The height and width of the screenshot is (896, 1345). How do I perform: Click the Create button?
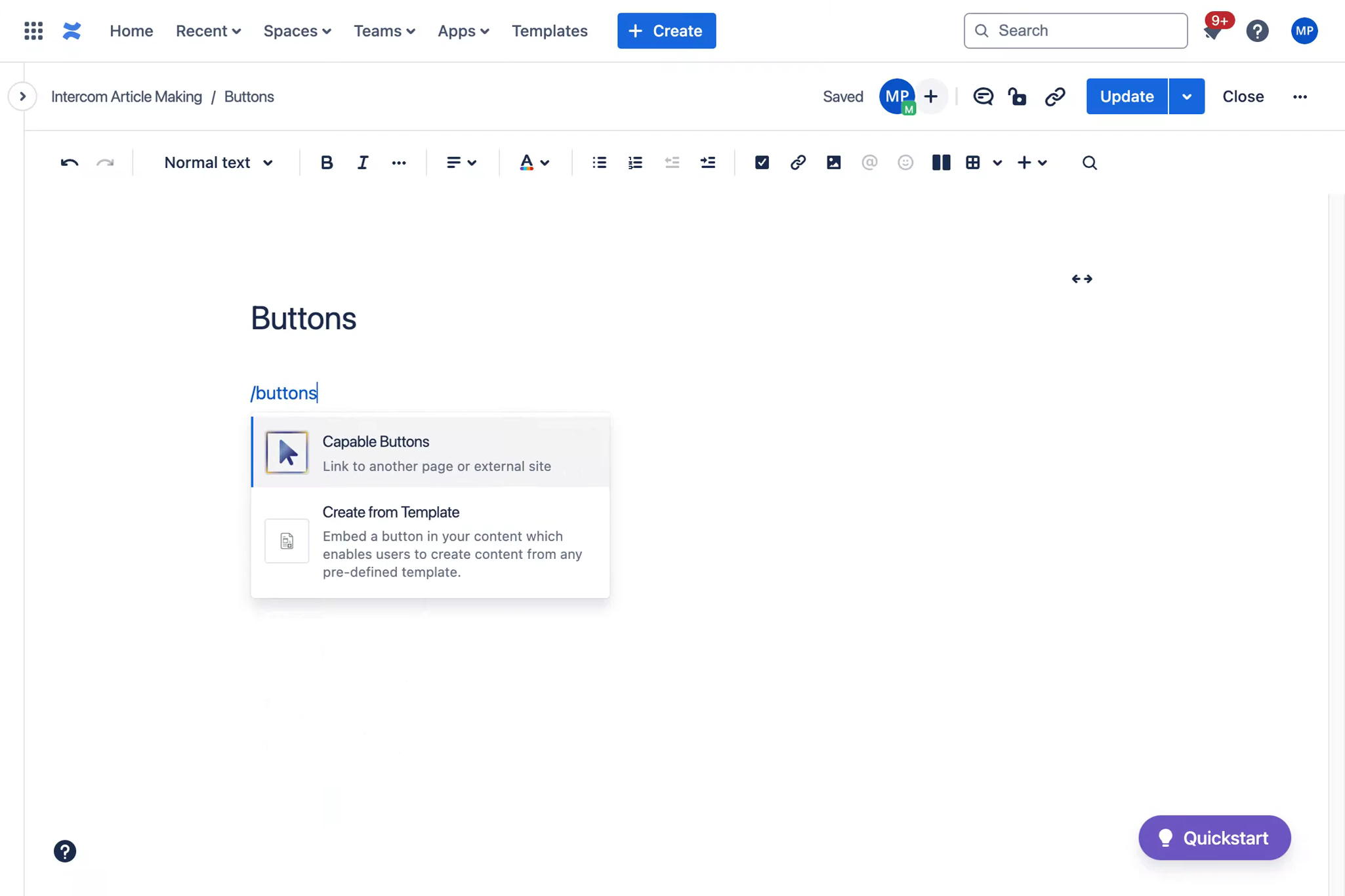[x=667, y=31]
